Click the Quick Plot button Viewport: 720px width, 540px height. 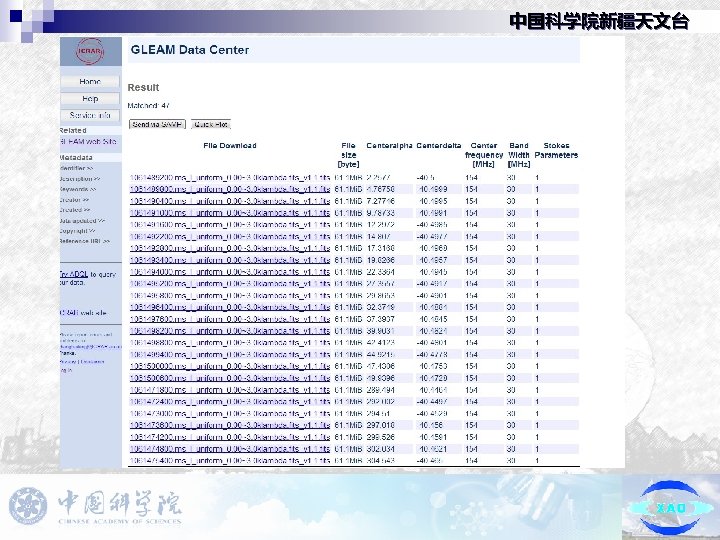point(211,124)
